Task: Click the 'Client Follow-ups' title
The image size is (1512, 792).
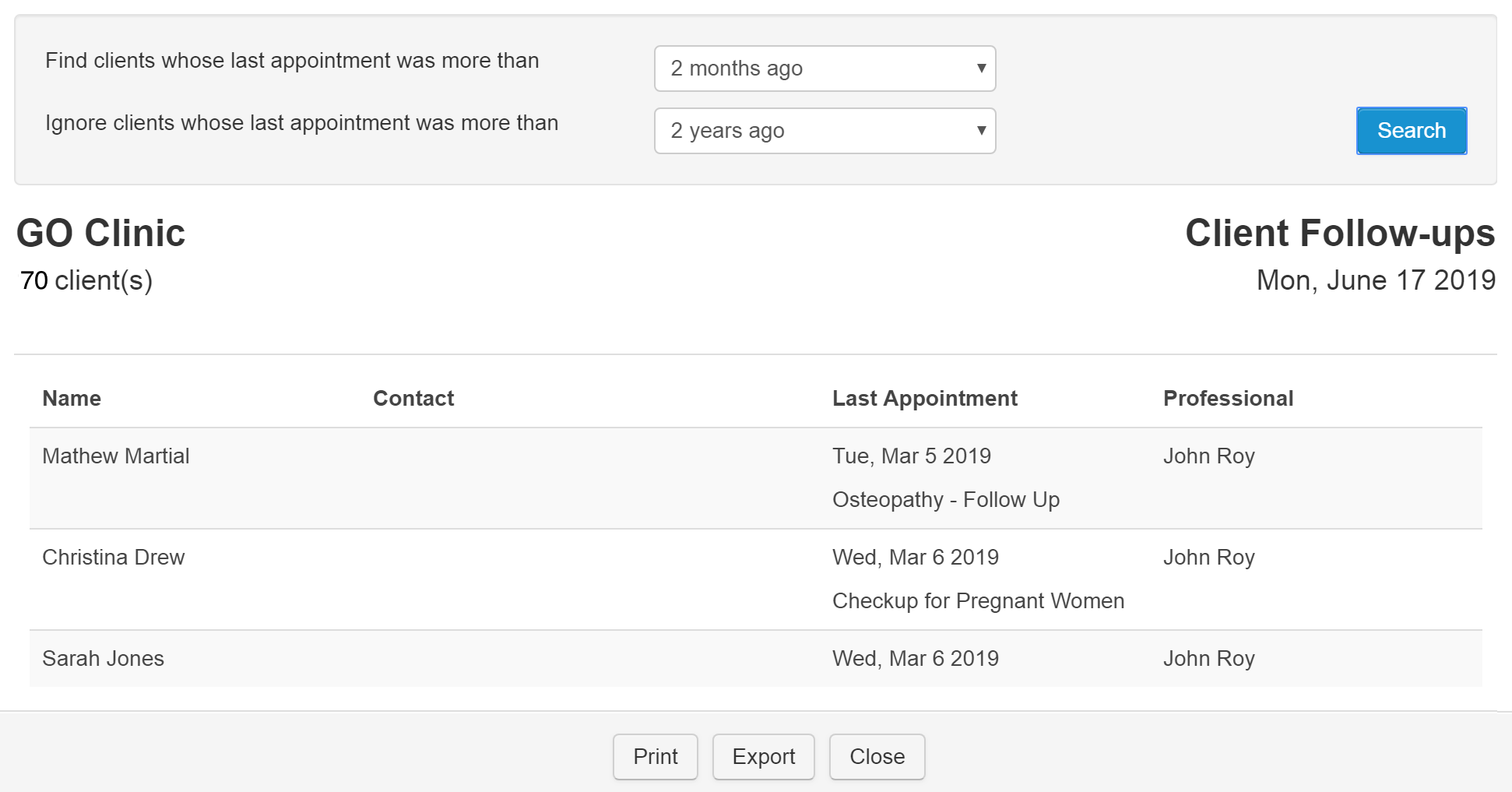Action: click(1340, 233)
